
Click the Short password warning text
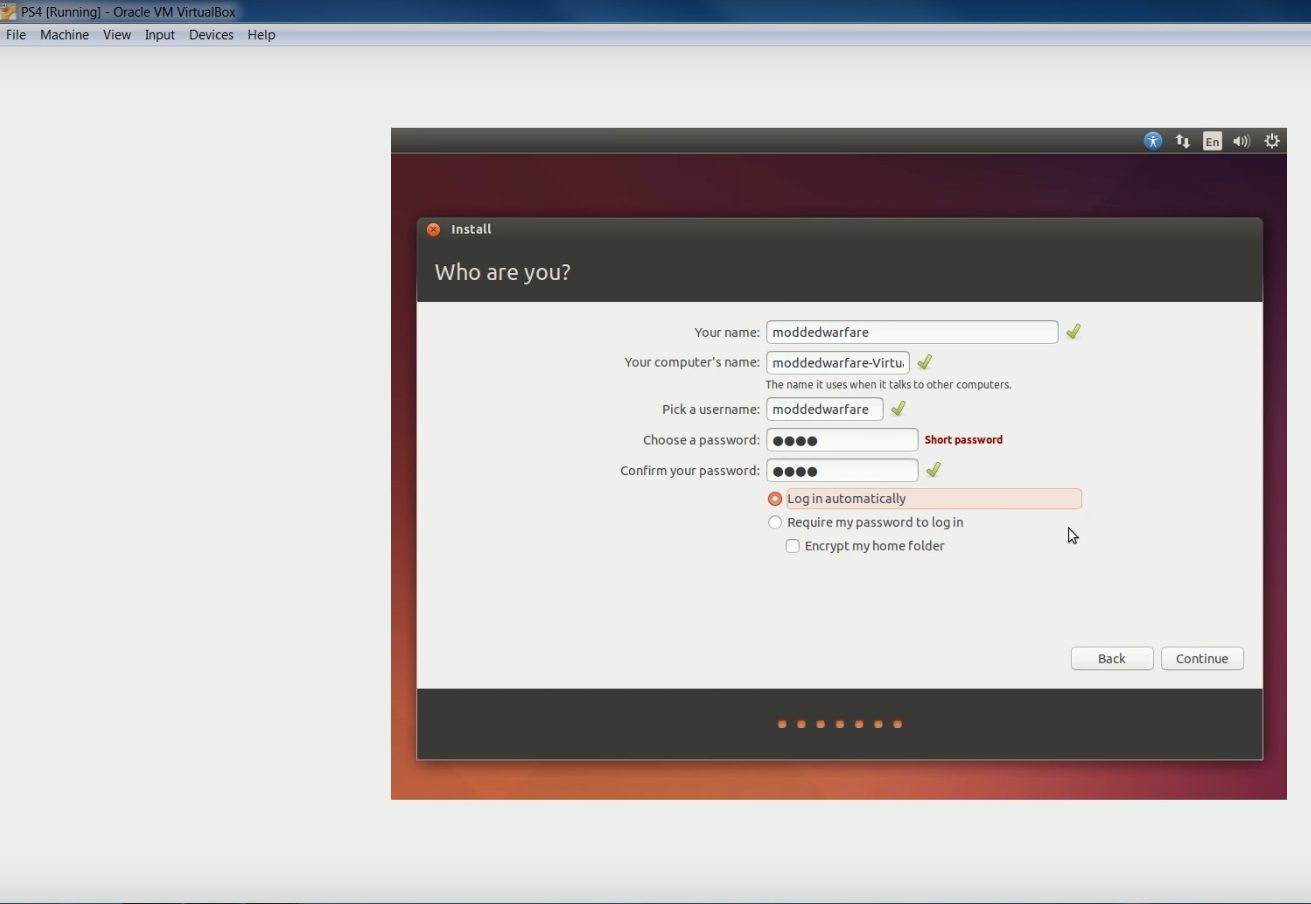964,439
